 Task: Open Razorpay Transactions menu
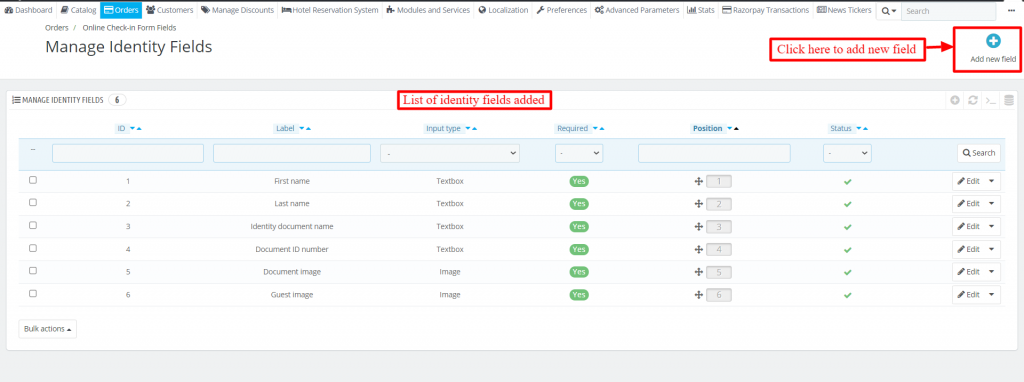(x=766, y=10)
